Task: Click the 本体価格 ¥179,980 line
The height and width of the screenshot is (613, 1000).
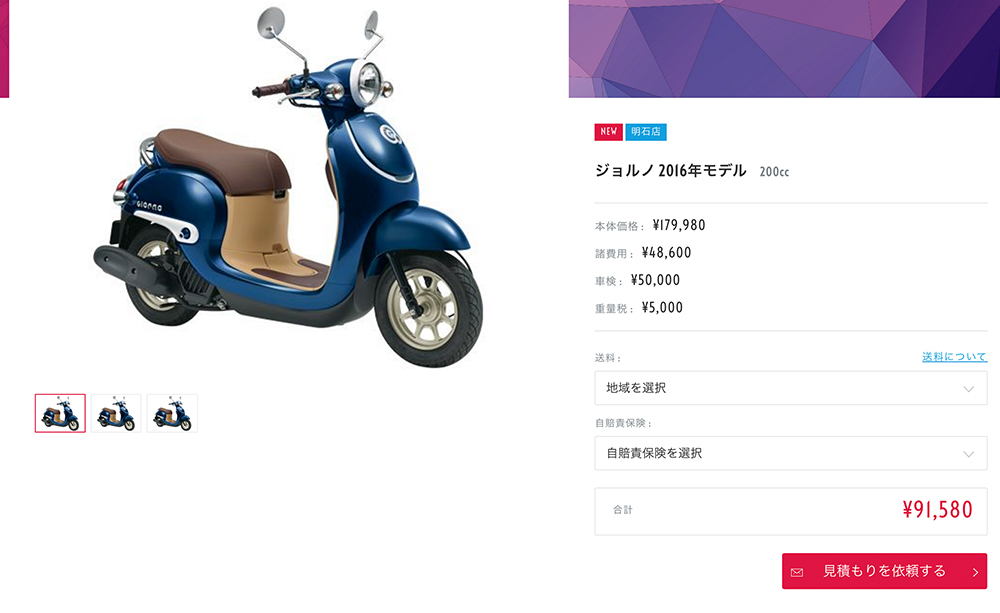Action: tap(650, 225)
